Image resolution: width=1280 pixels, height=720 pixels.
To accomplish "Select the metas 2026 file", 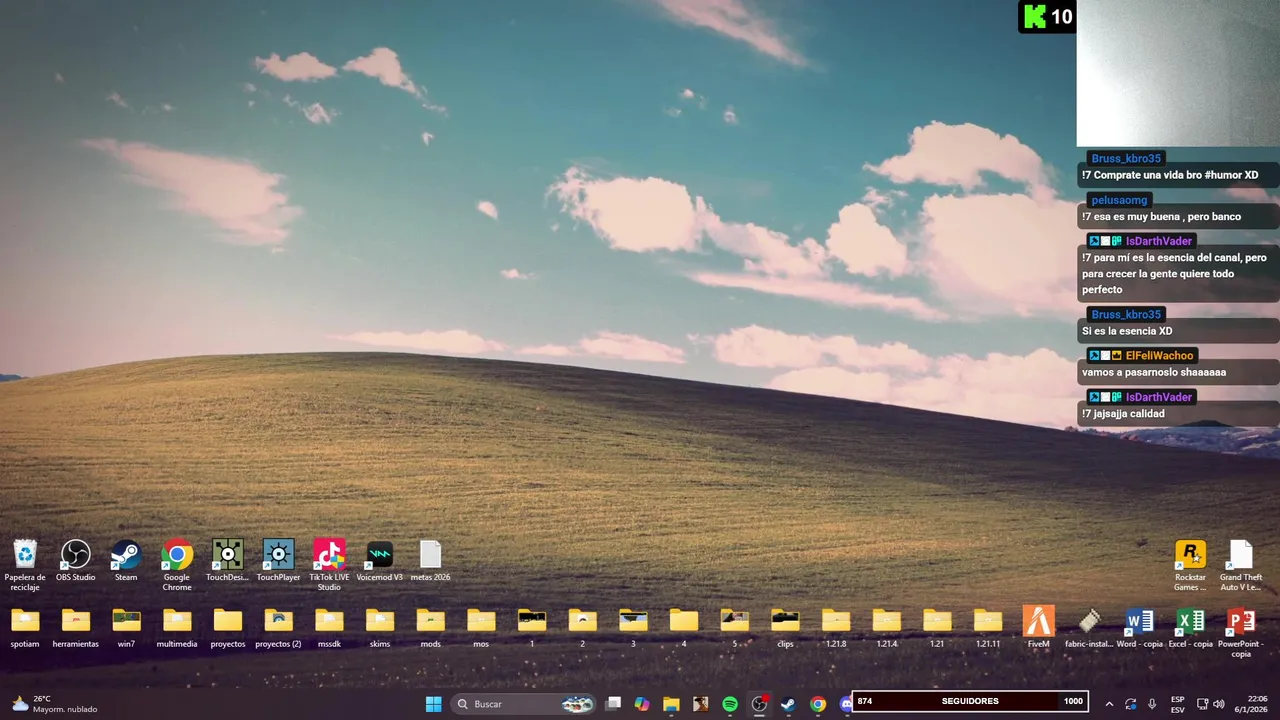I will coord(430,561).
